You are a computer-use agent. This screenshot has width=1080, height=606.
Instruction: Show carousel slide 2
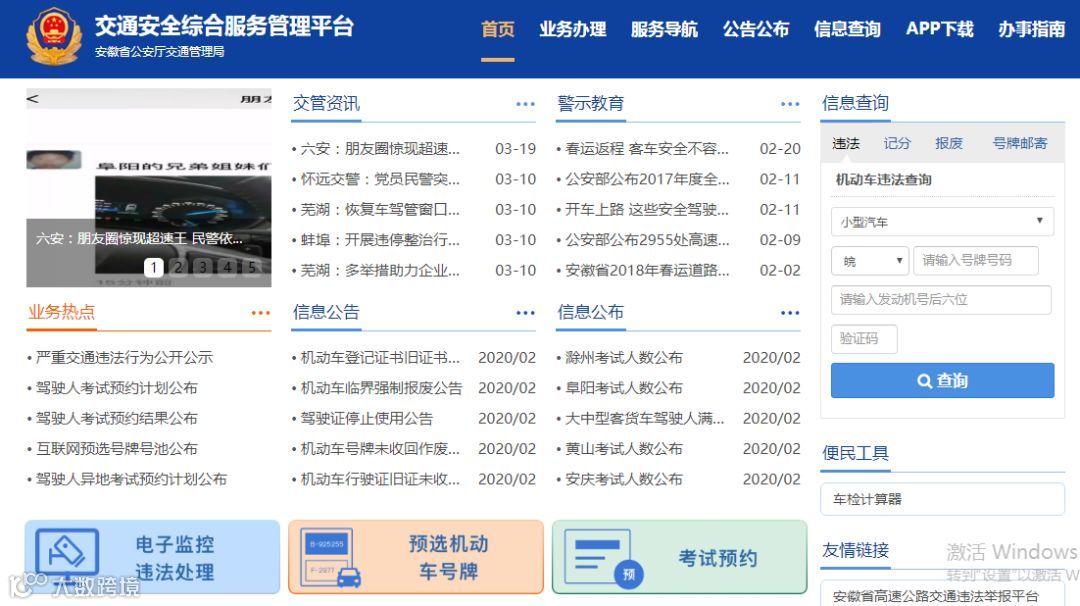178,267
